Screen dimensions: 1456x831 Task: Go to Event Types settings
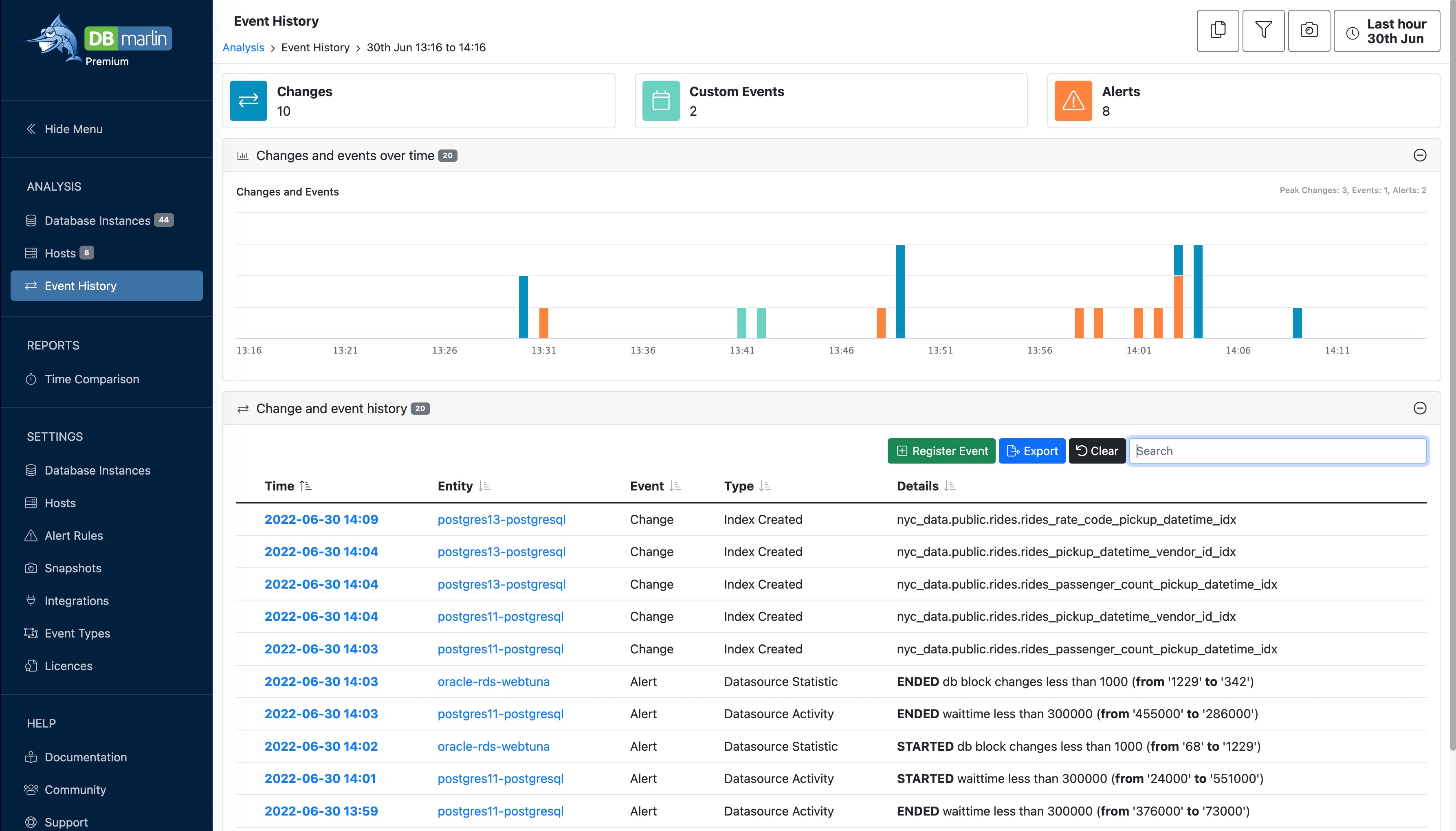click(77, 633)
